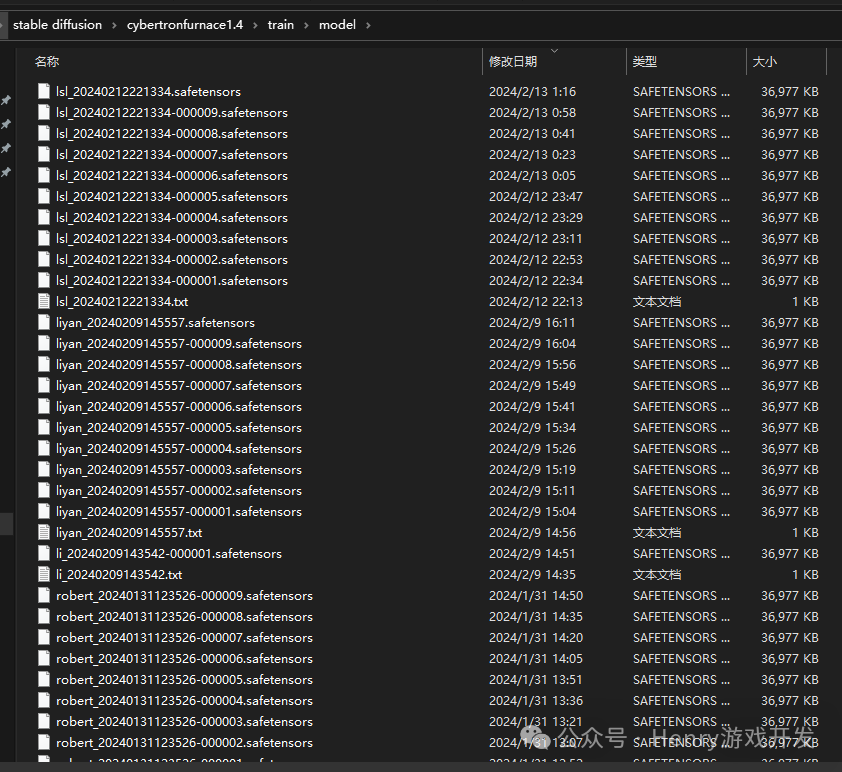The image size is (842, 772).
Task: Click date cell '2024/1/31 14:50'
Action: pos(535,595)
